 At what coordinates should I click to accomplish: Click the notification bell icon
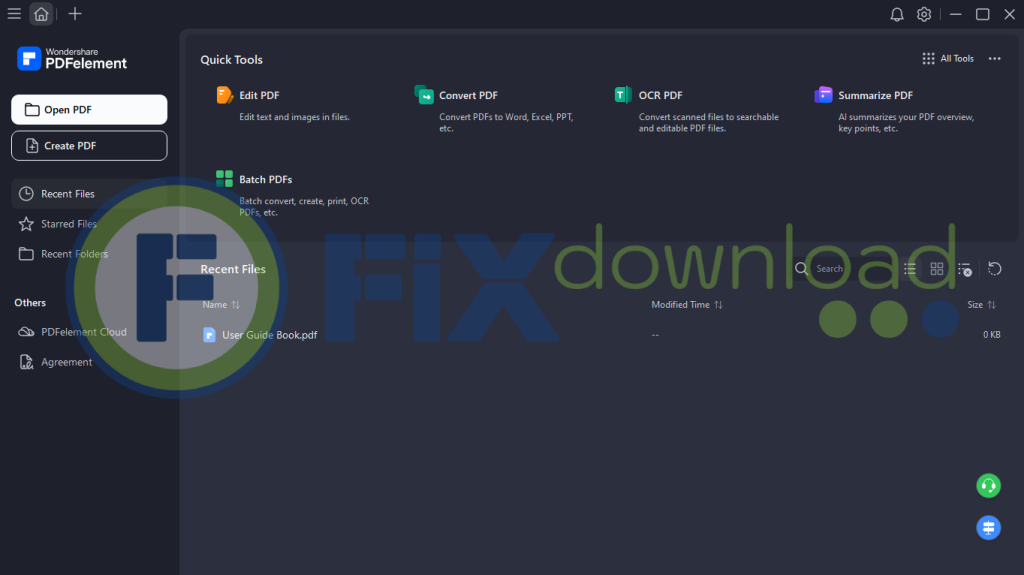tap(897, 14)
